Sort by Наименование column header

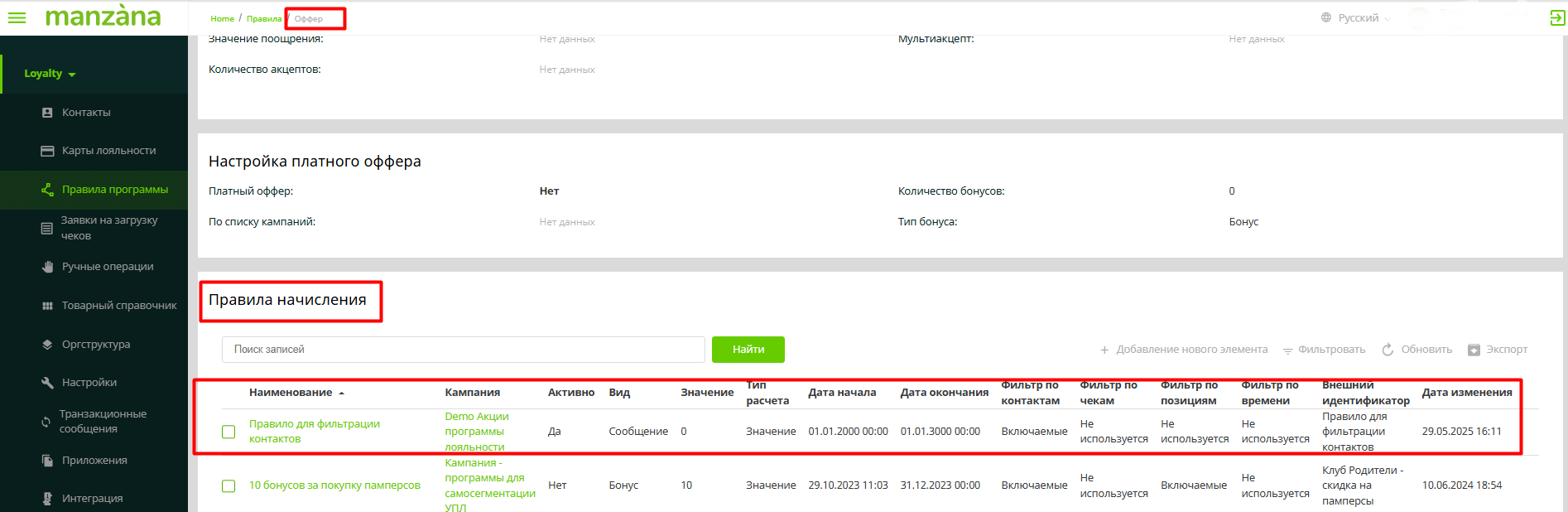[291, 393]
